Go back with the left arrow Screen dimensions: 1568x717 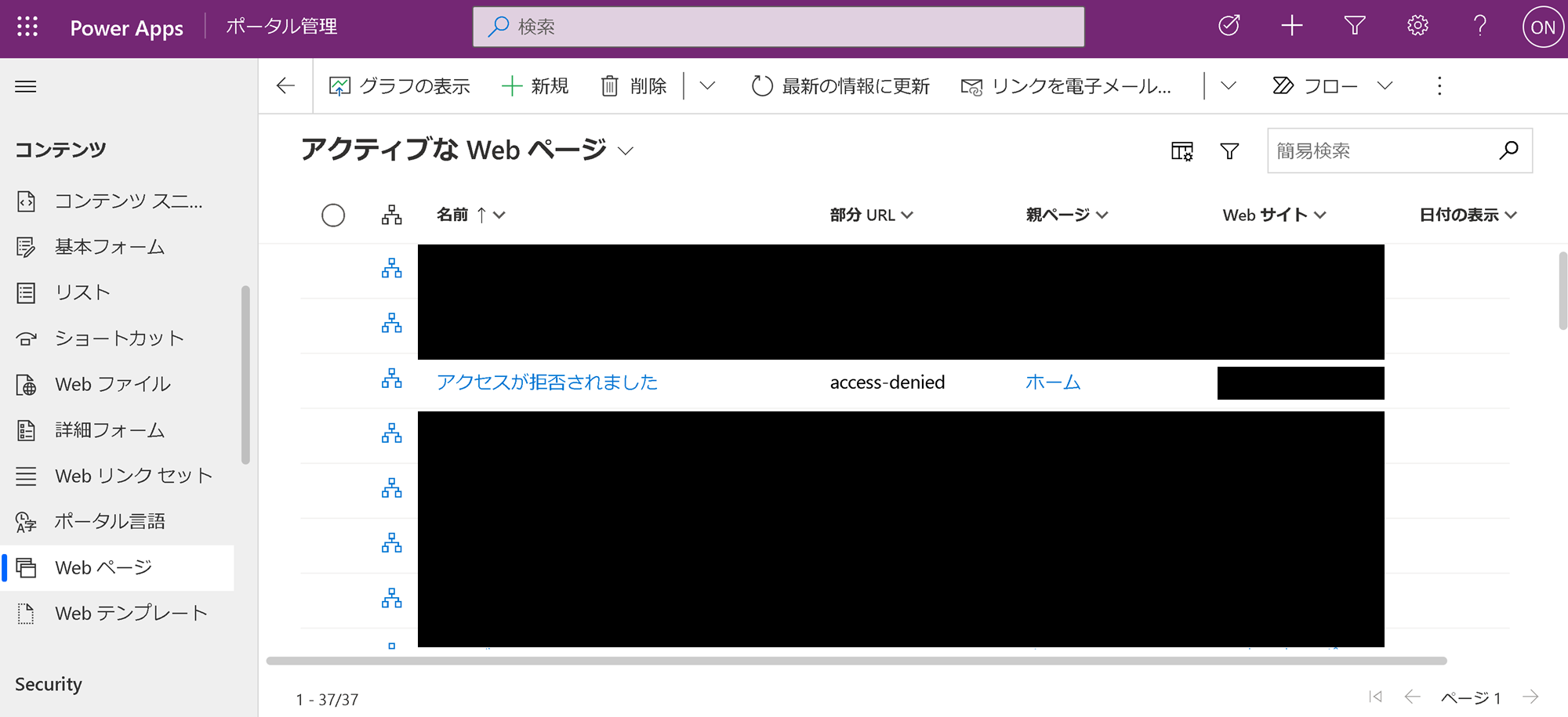point(285,85)
